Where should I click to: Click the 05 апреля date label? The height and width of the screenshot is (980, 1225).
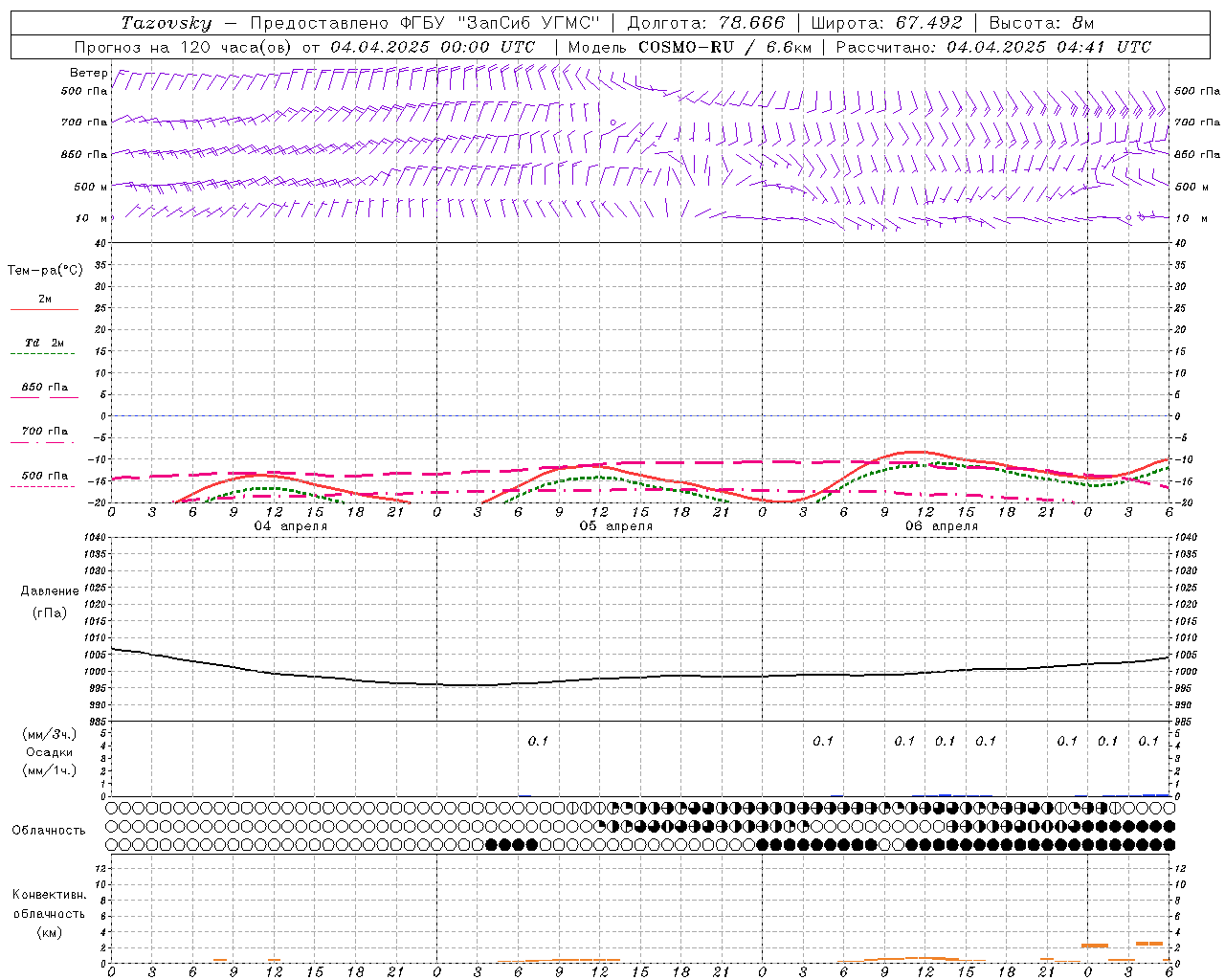point(616,526)
